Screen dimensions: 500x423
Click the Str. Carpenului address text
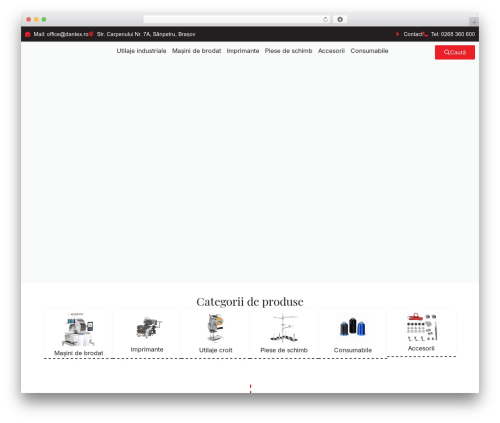[x=146, y=34]
